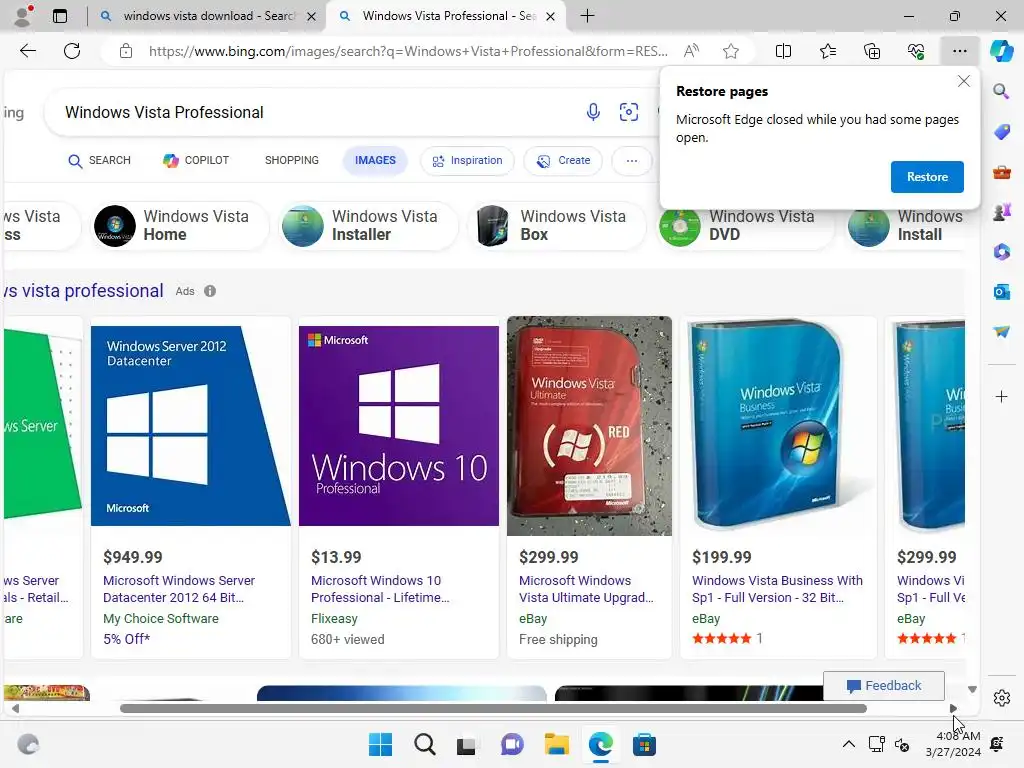This screenshot has height=768, width=1024.
Task: Open visual search camera icon
Action: 629,112
